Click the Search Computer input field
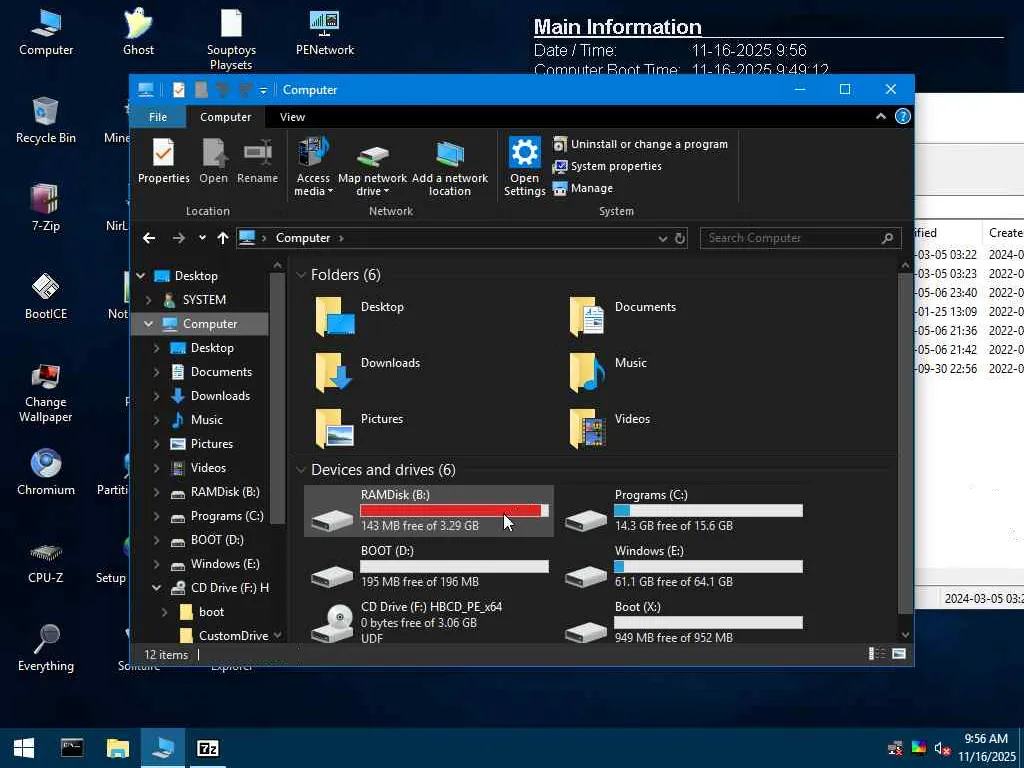The width and height of the screenshot is (1024, 768). (x=790, y=238)
